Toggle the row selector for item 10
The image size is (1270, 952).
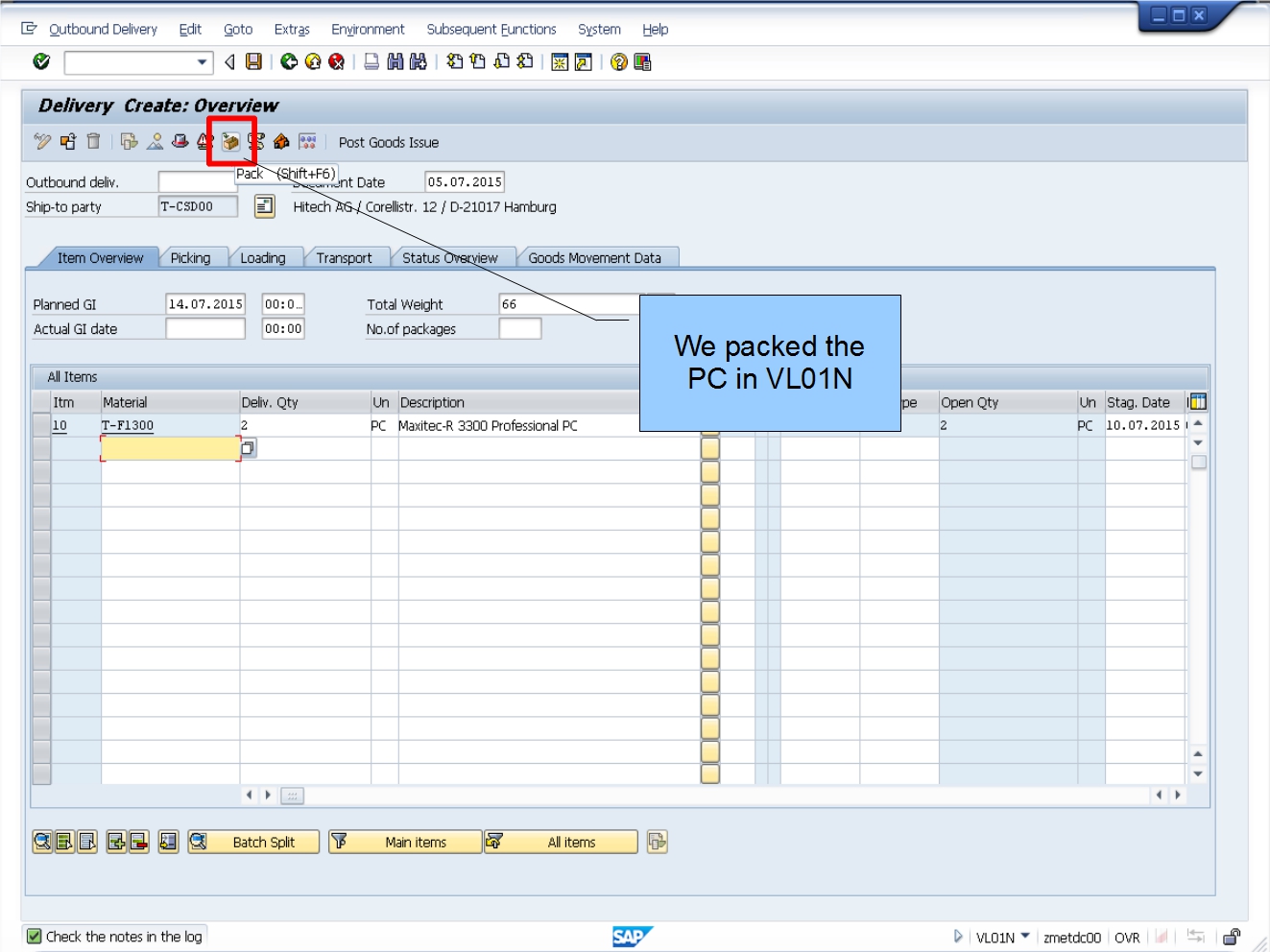coord(41,425)
